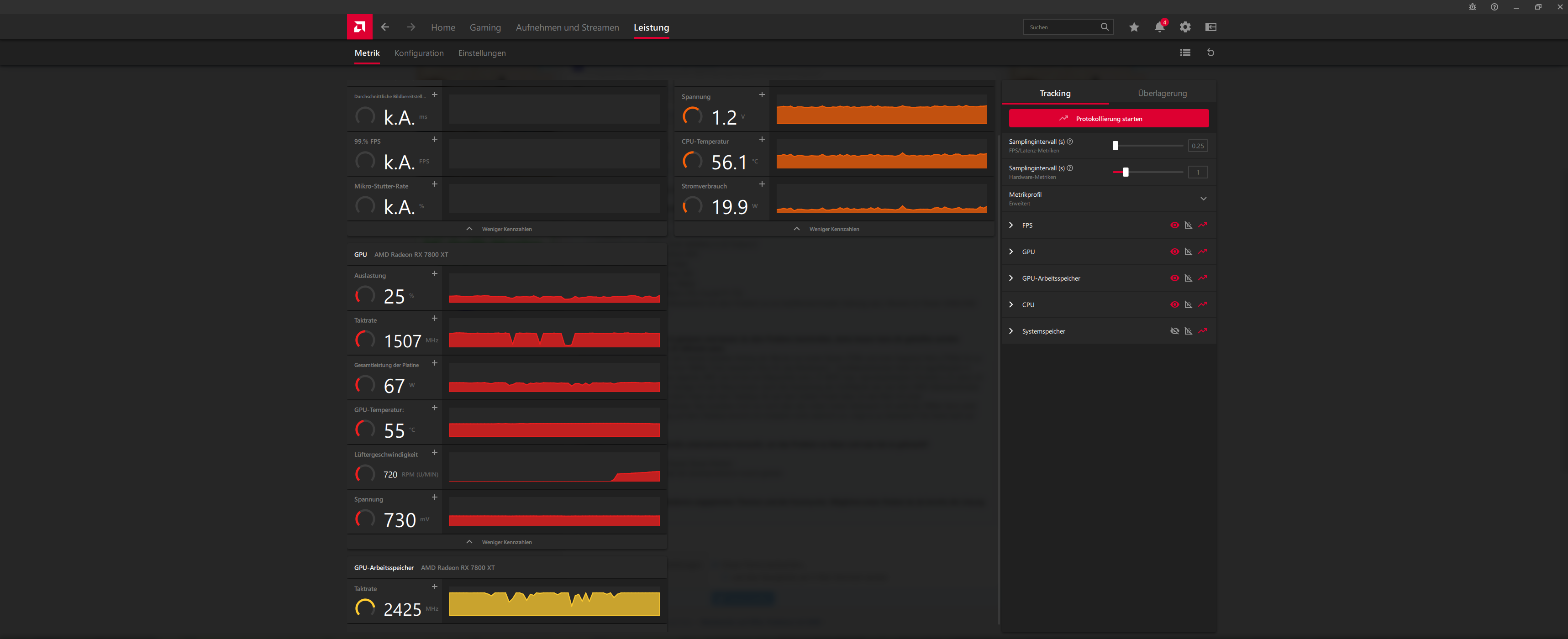Toggle the sidebar panel layout icon
Screen dimensions: 1568x639
(1210, 27)
